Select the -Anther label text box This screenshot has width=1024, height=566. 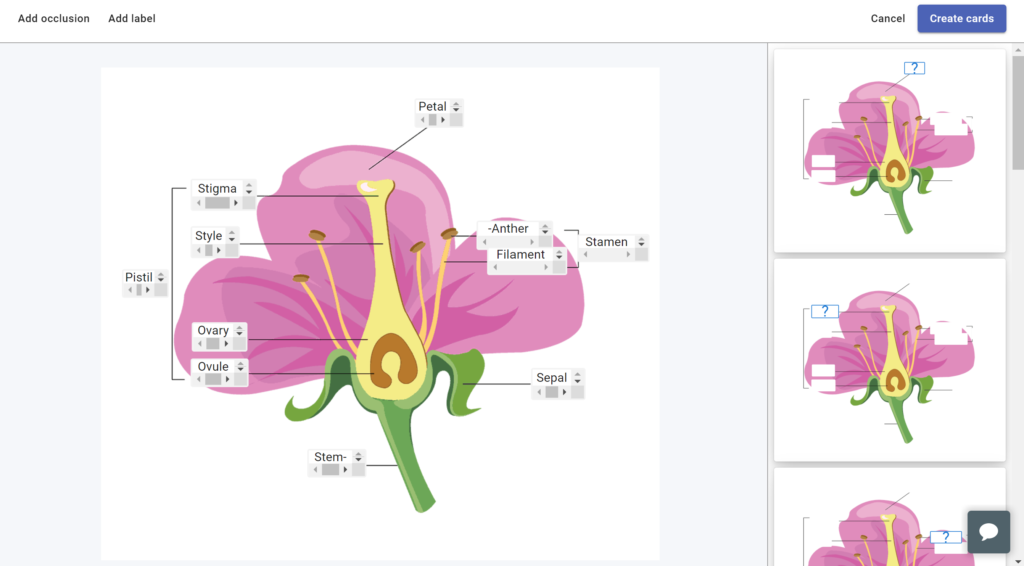(x=508, y=228)
